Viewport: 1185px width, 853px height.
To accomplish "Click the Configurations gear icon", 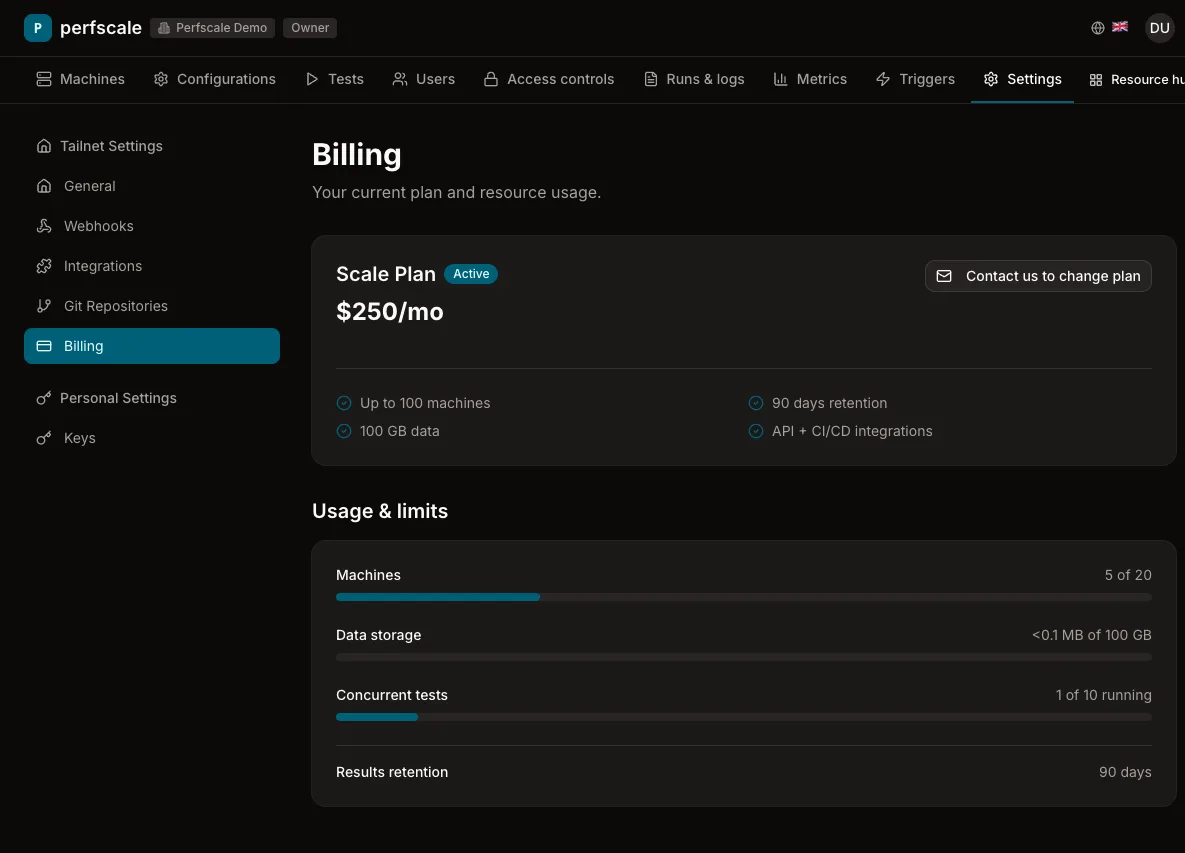I will click(161, 79).
